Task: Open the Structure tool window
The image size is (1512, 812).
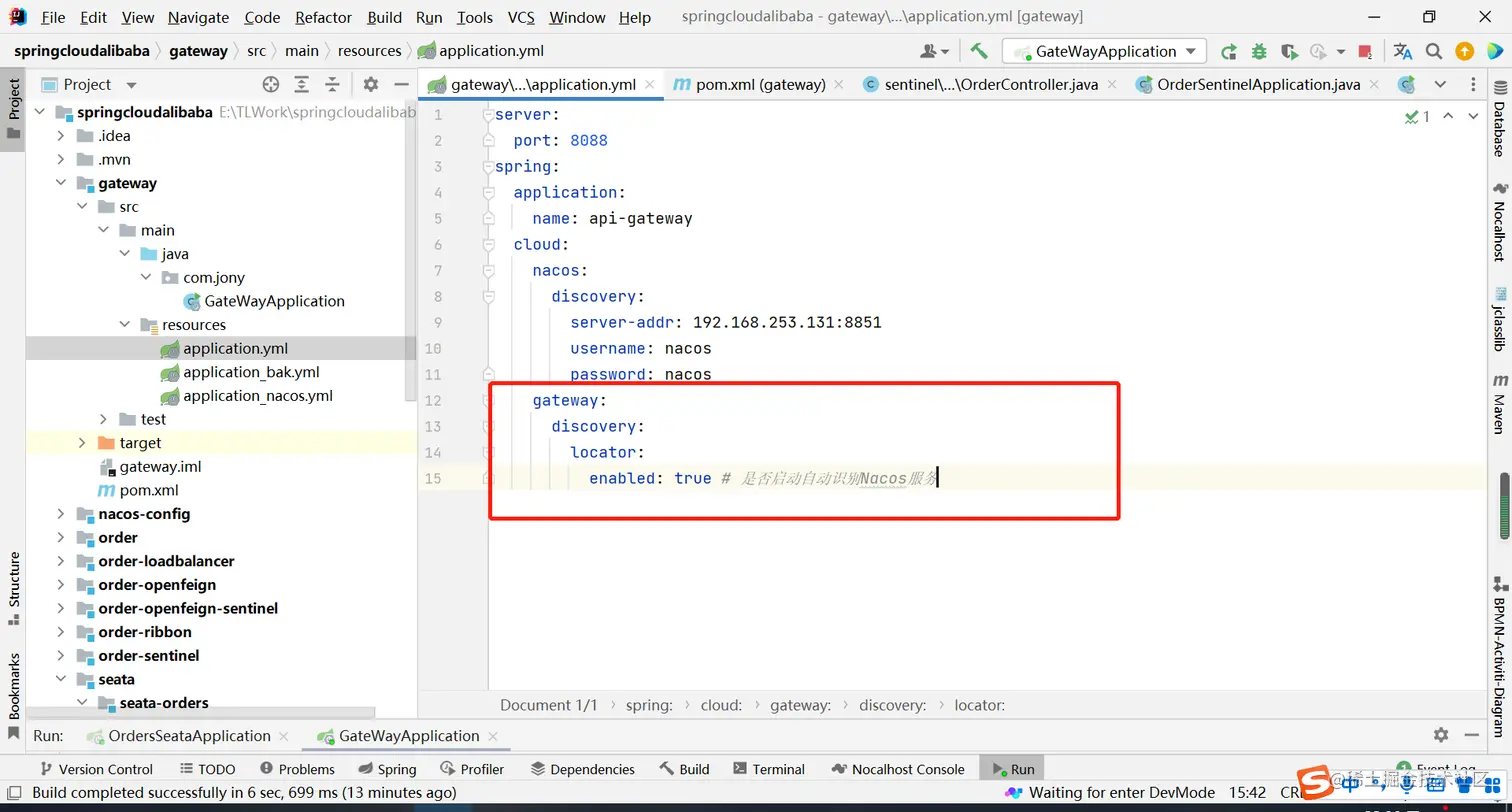Action: [x=13, y=588]
